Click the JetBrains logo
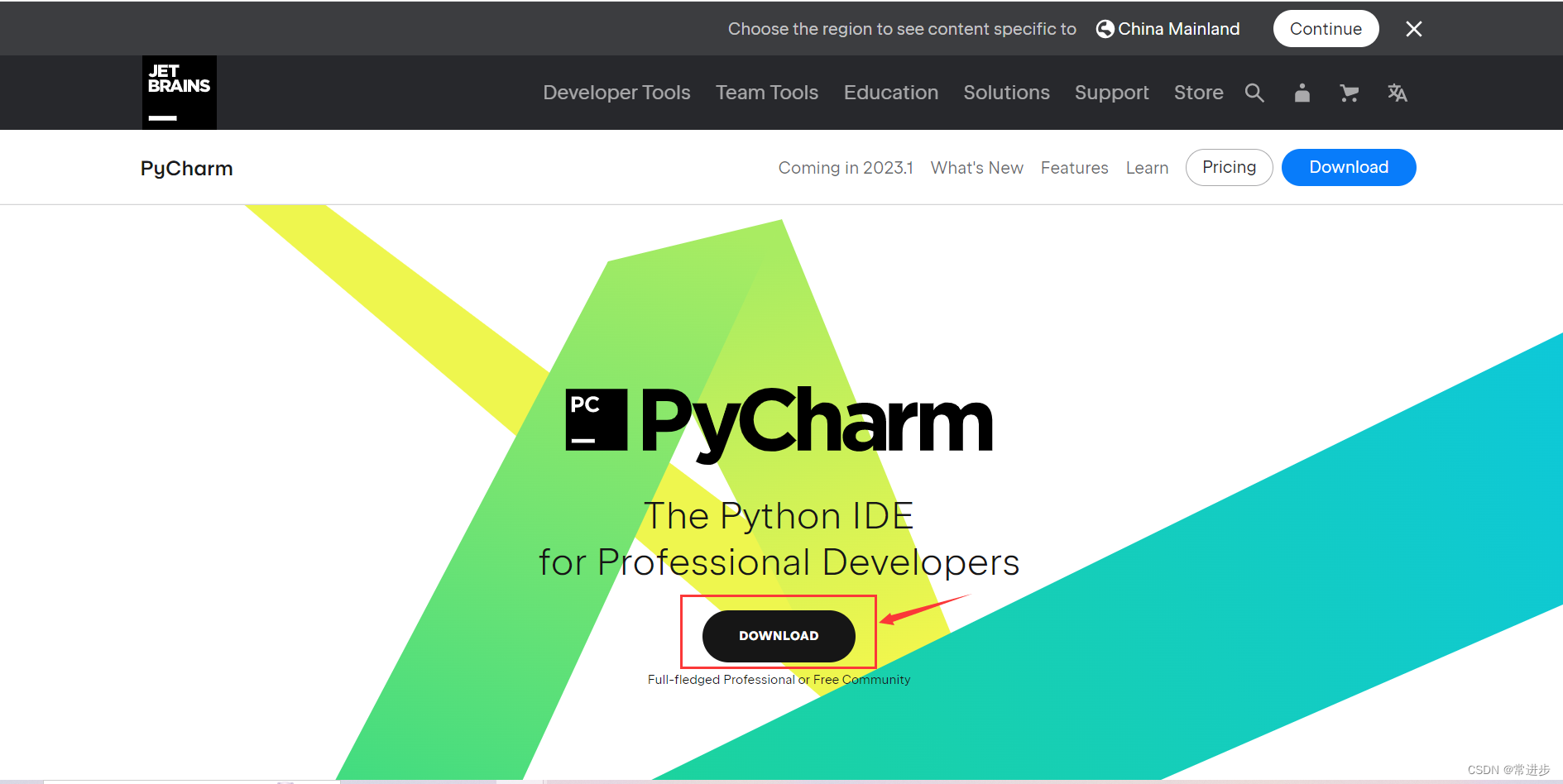 pos(180,93)
